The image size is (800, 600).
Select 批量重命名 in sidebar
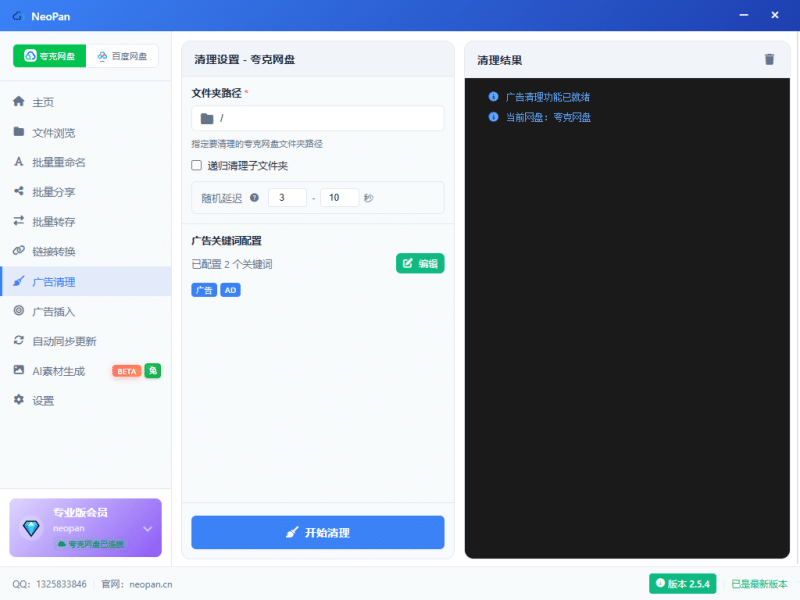point(58,162)
